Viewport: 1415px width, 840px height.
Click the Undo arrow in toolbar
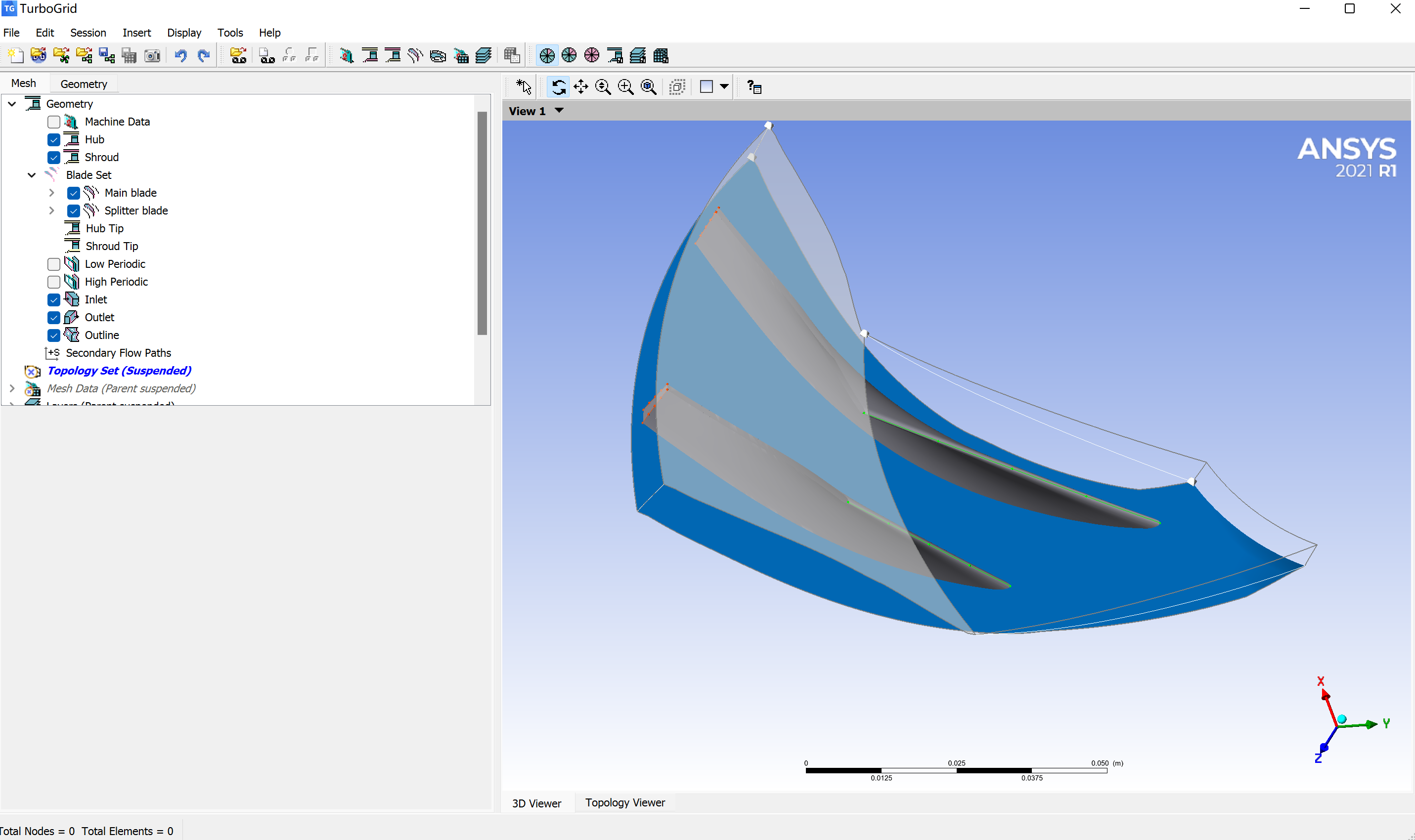180,55
